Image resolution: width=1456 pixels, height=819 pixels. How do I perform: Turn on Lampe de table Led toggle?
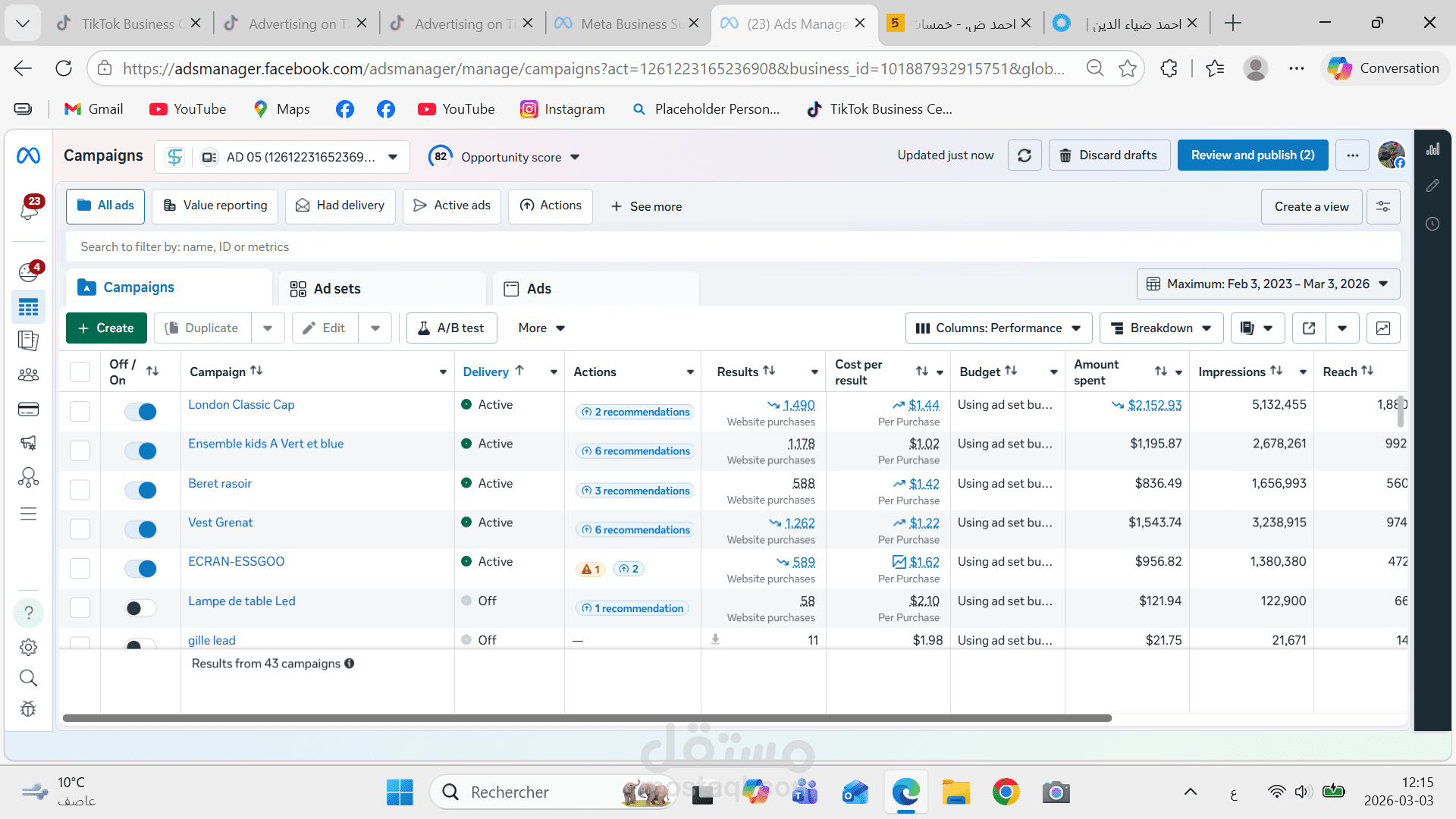click(x=141, y=608)
